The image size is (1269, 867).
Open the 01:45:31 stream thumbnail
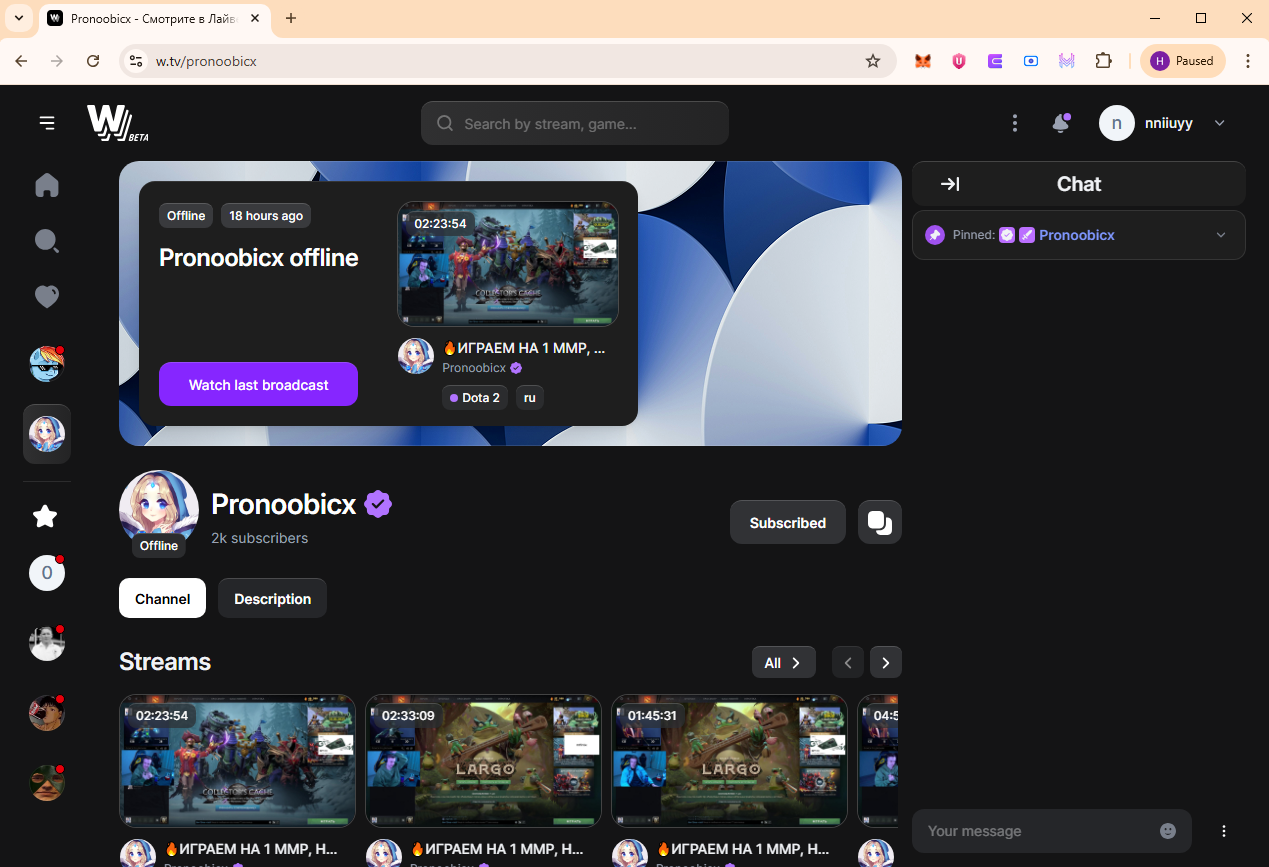[729, 761]
